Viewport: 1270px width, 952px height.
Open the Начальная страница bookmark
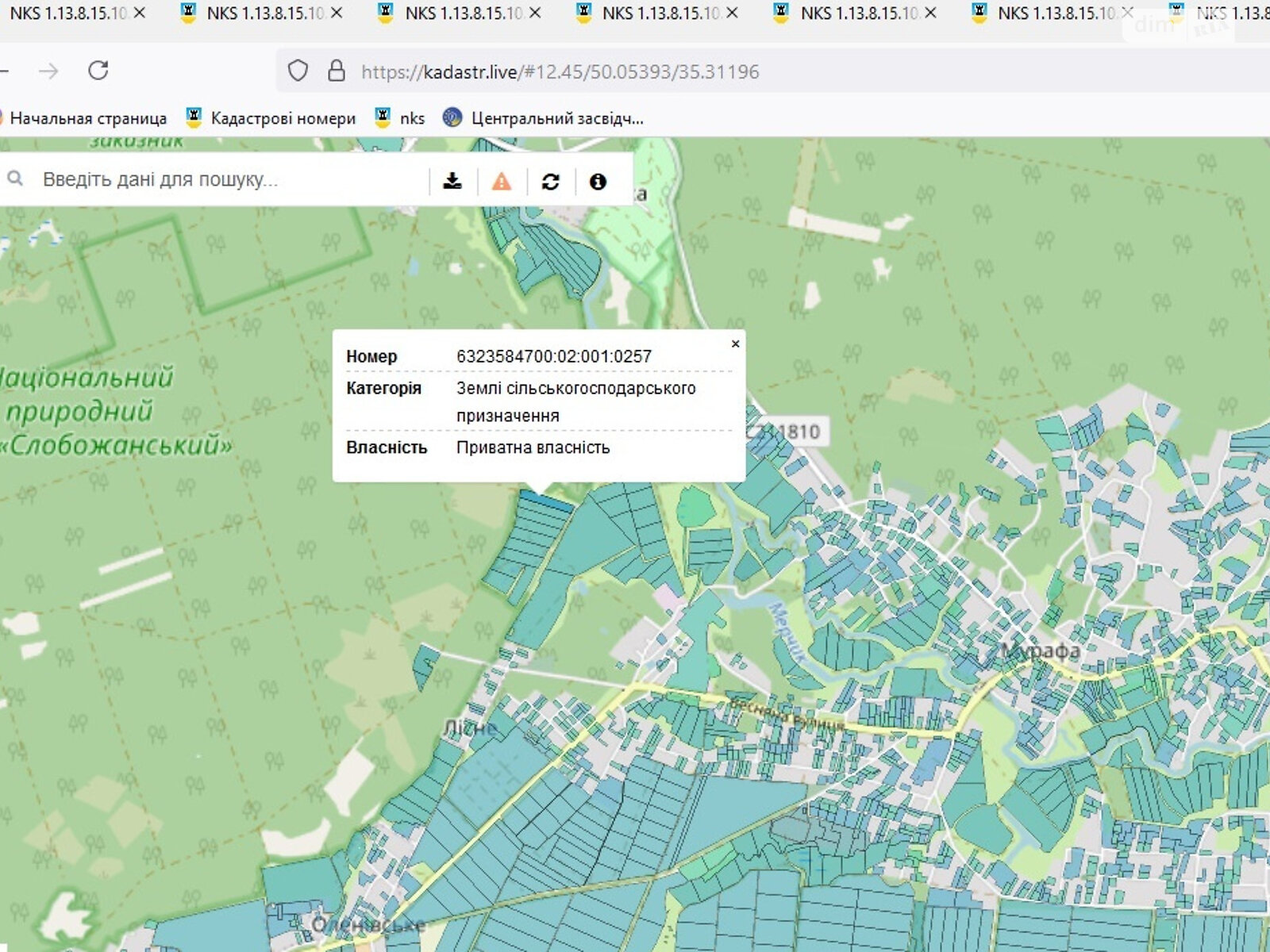coord(83,119)
